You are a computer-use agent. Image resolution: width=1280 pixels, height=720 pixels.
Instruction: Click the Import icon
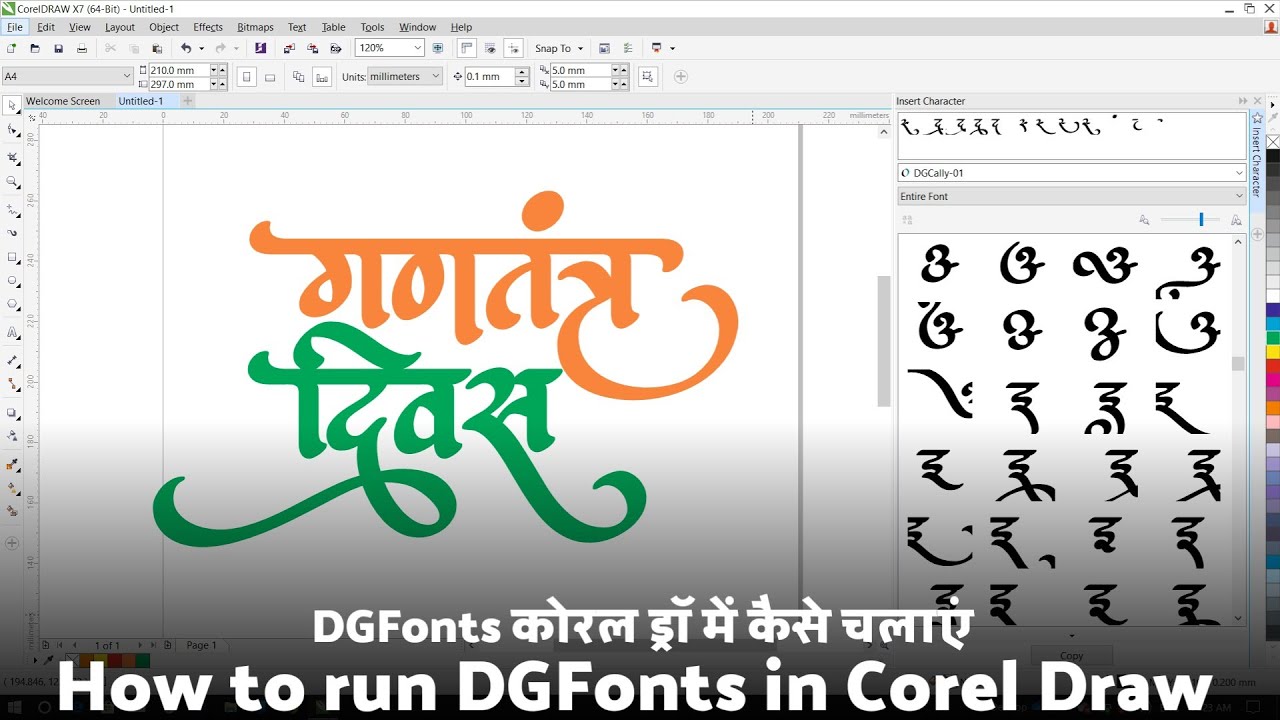[x=289, y=48]
